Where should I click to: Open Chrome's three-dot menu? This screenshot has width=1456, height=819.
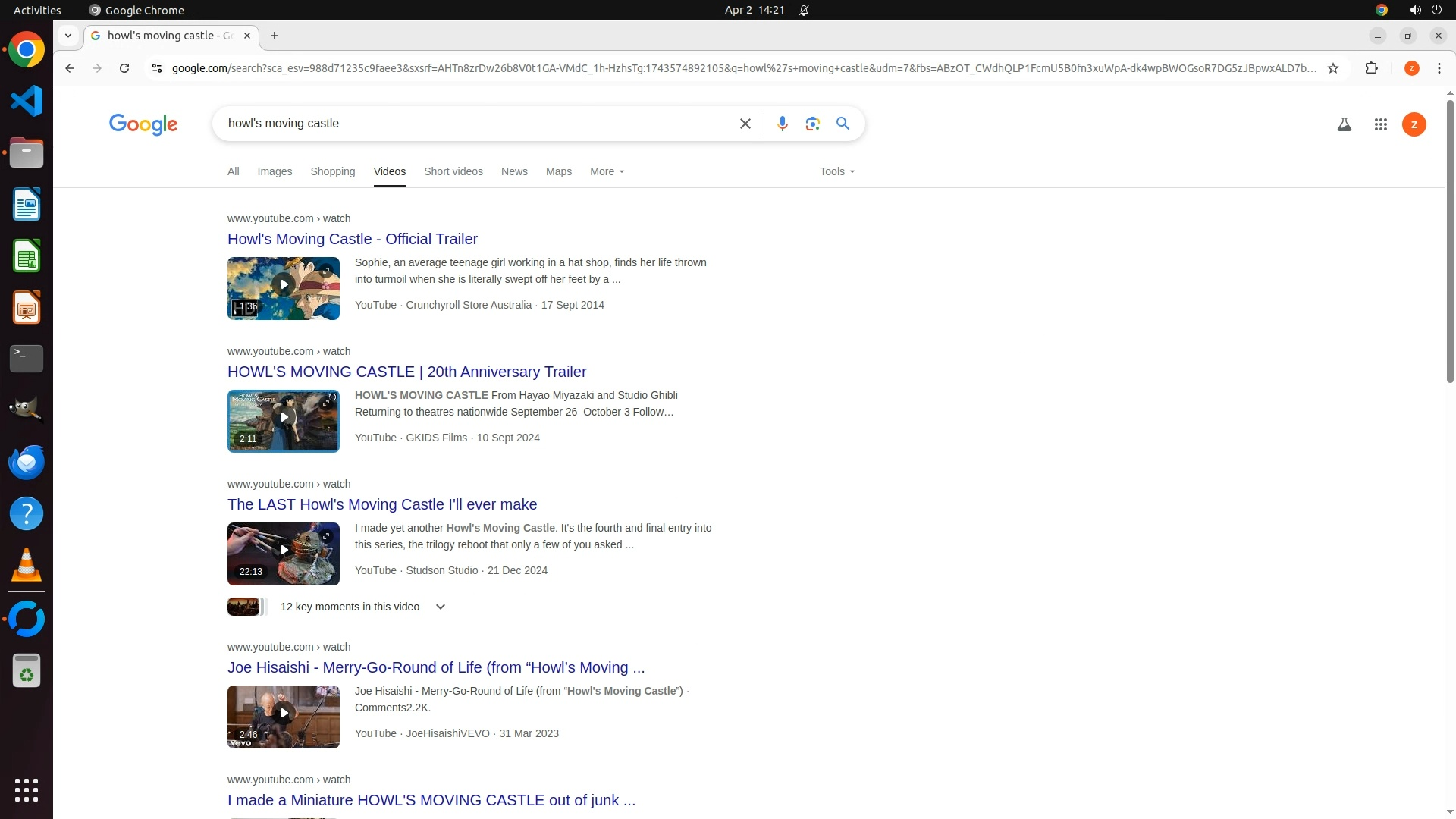coord(1439,68)
